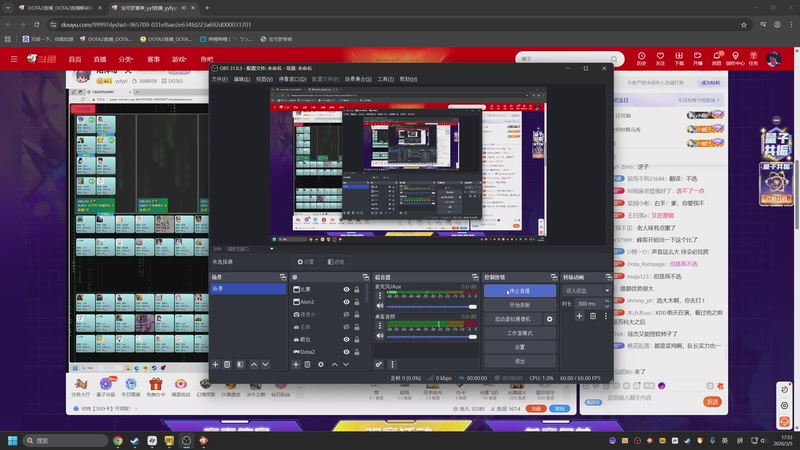This screenshot has width=800, height=450.
Task: Switch to the DOTA2直播 Chrome tab
Action: 60,8
